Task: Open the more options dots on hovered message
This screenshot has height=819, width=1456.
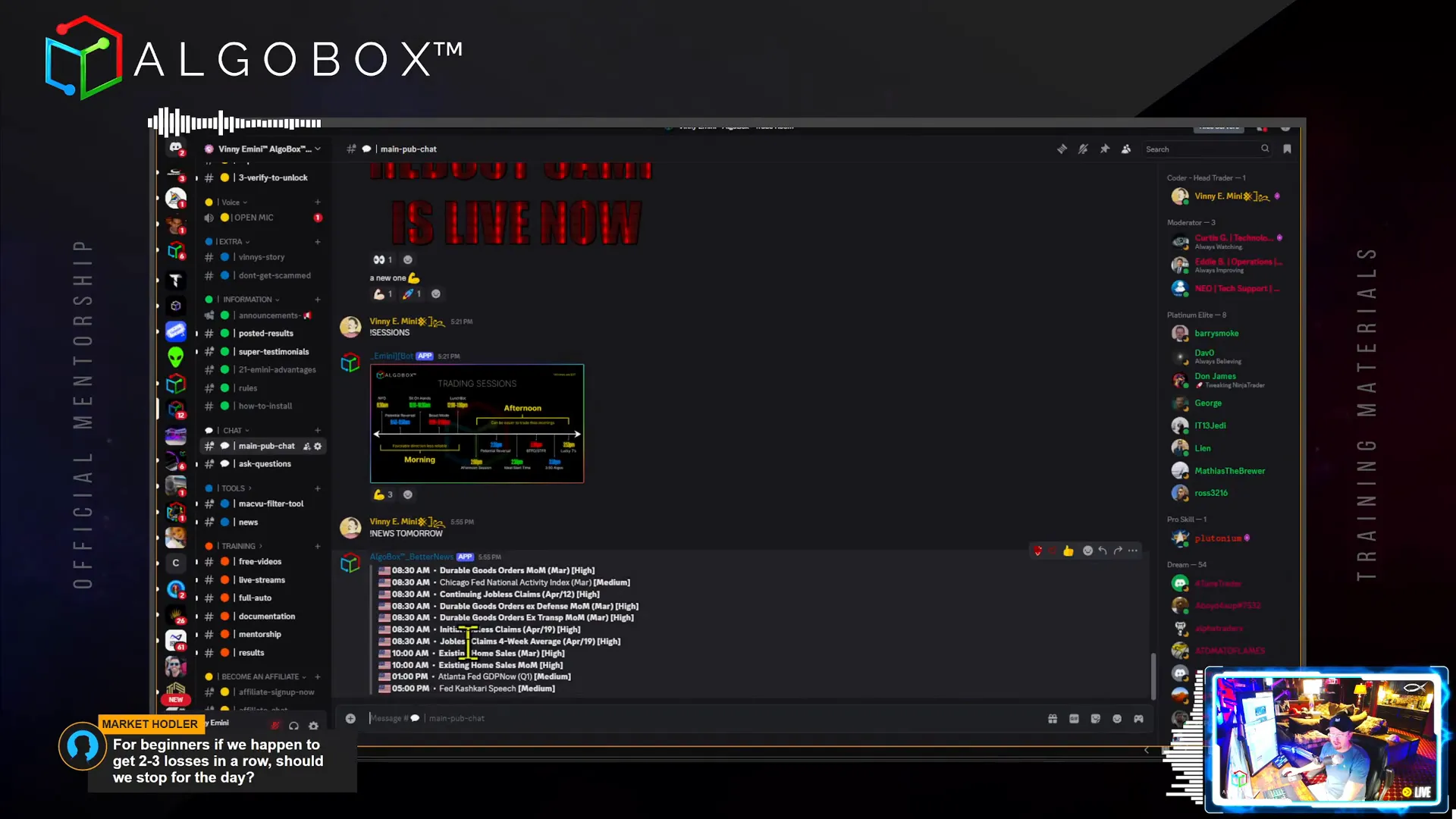Action: (x=1133, y=551)
